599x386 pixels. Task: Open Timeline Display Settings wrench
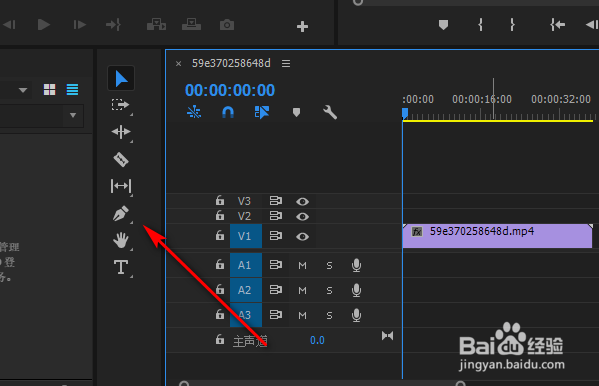tap(330, 112)
